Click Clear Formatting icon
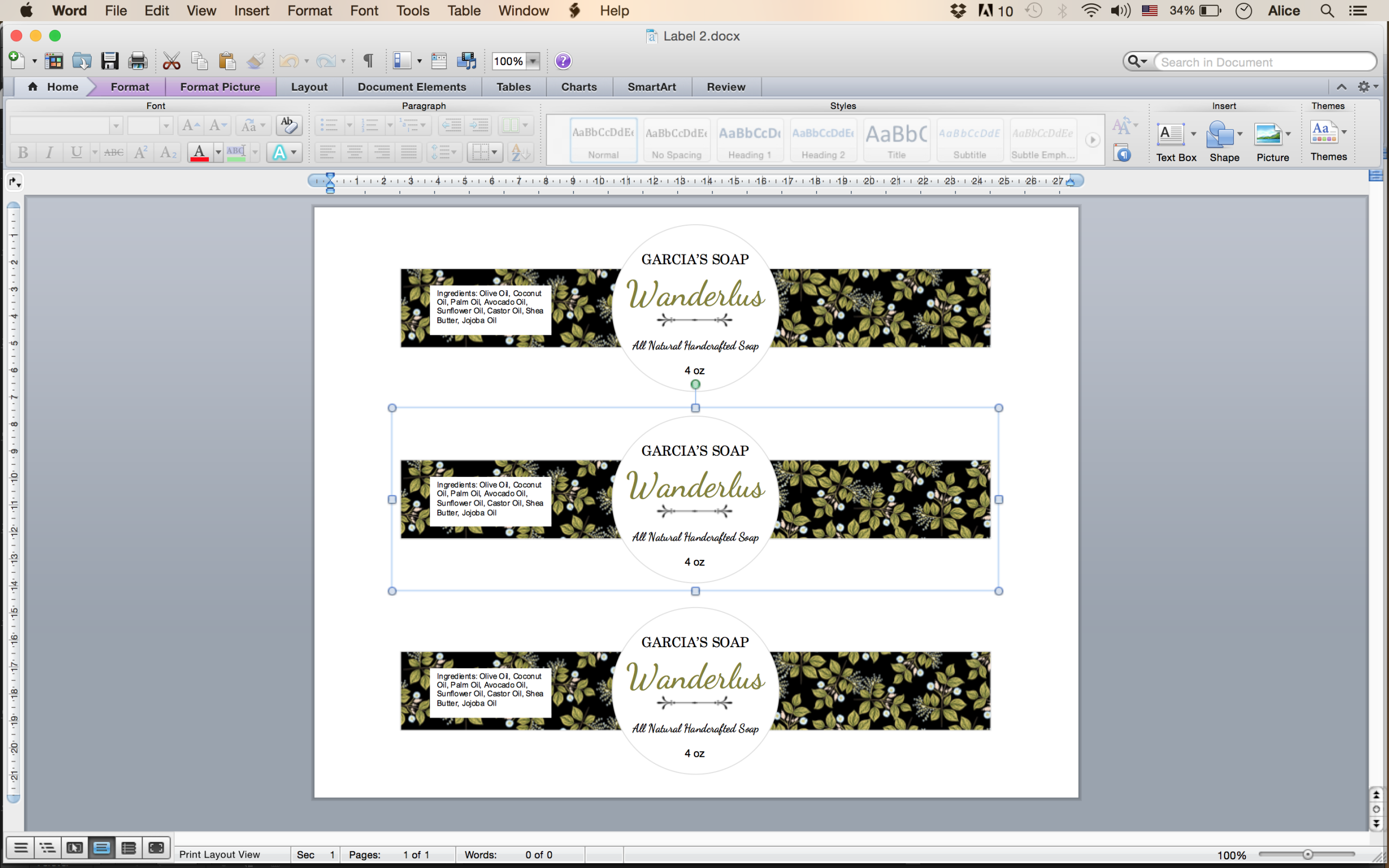Image resolution: width=1389 pixels, height=868 pixels. point(289,125)
